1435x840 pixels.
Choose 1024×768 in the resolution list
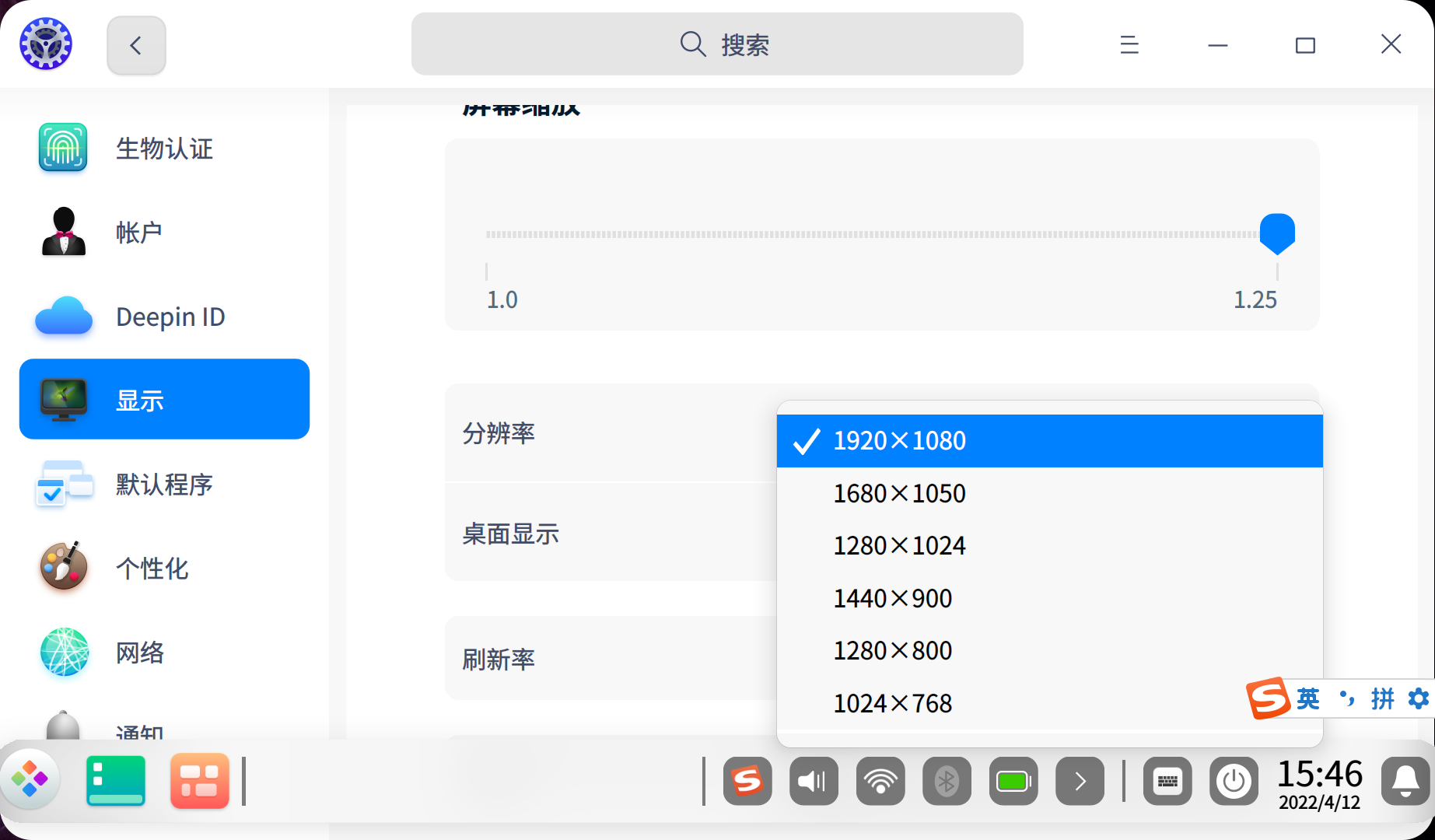(892, 702)
